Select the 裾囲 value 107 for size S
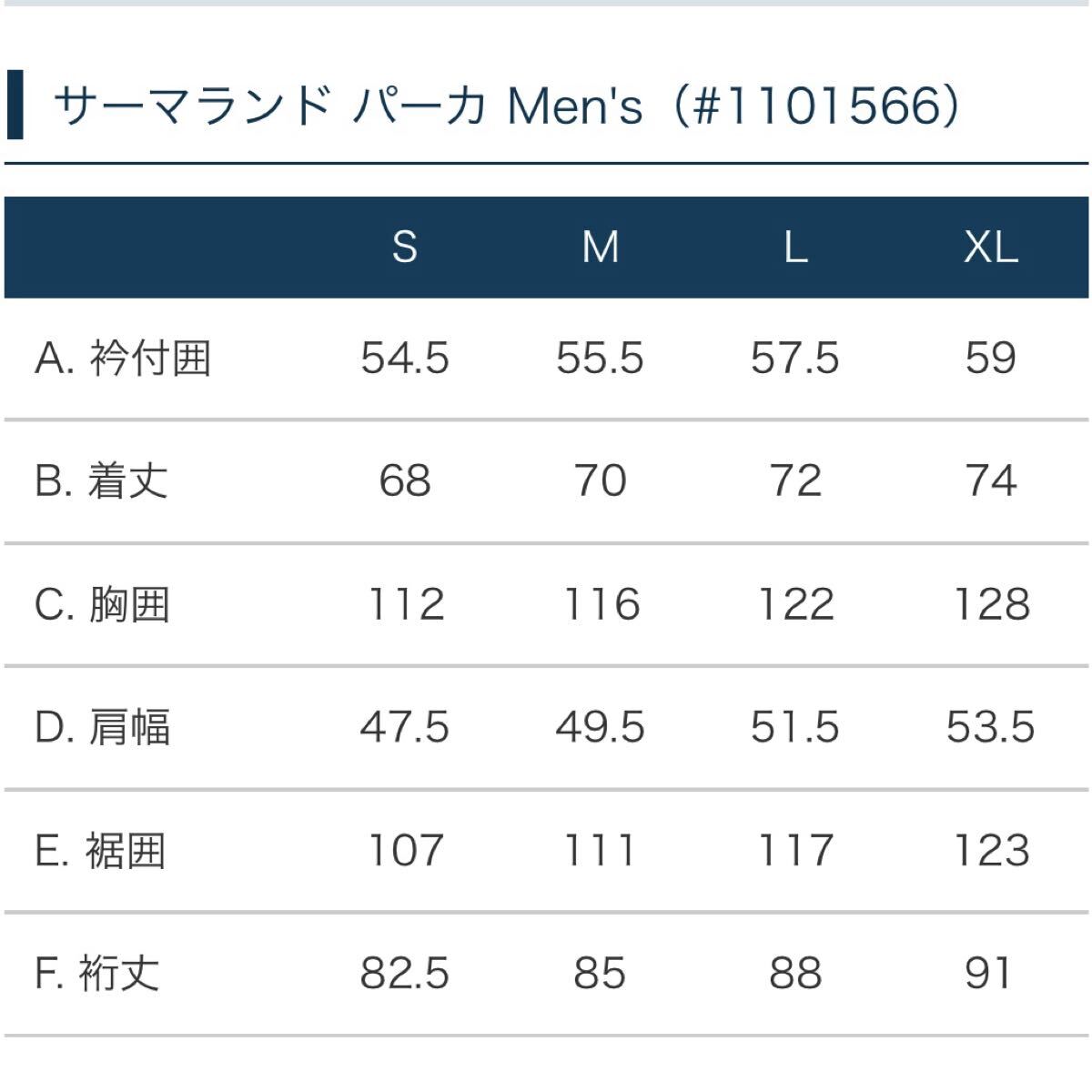The image size is (1092, 1092). pos(404,851)
